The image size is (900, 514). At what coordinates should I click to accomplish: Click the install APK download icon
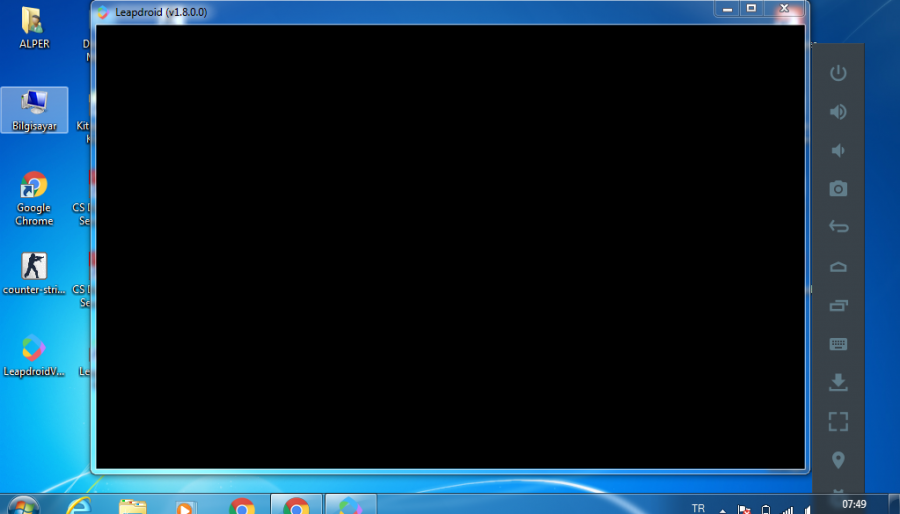pyautogui.click(x=838, y=382)
